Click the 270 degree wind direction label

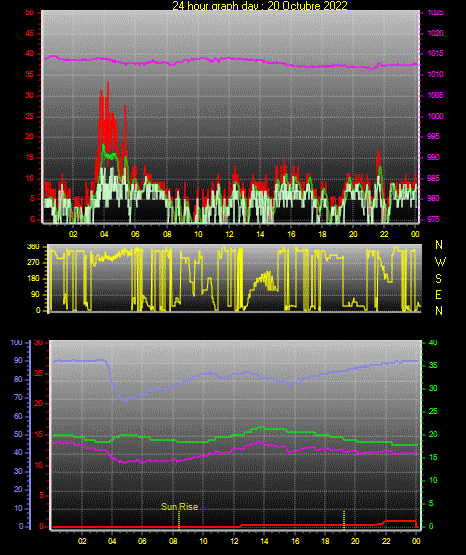(x=33, y=263)
